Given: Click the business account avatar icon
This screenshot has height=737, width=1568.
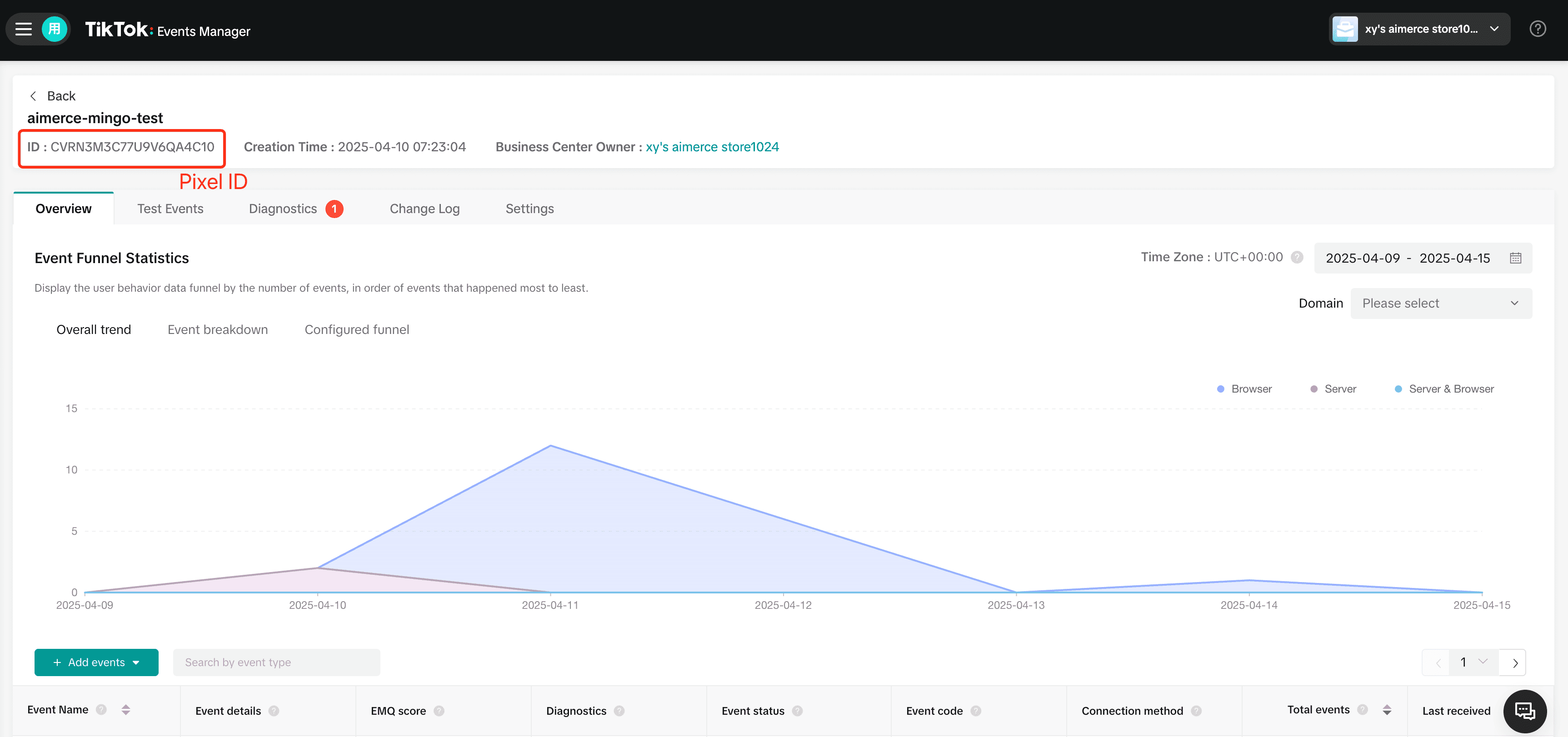Looking at the screenshot, I should 1344,29.
